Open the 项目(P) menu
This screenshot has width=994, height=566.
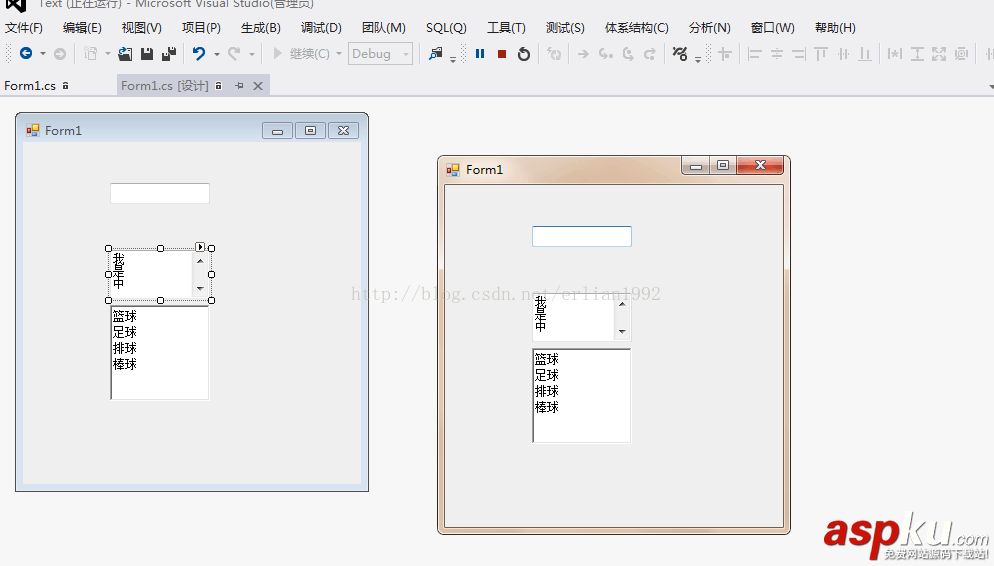(x=201, y=28)
